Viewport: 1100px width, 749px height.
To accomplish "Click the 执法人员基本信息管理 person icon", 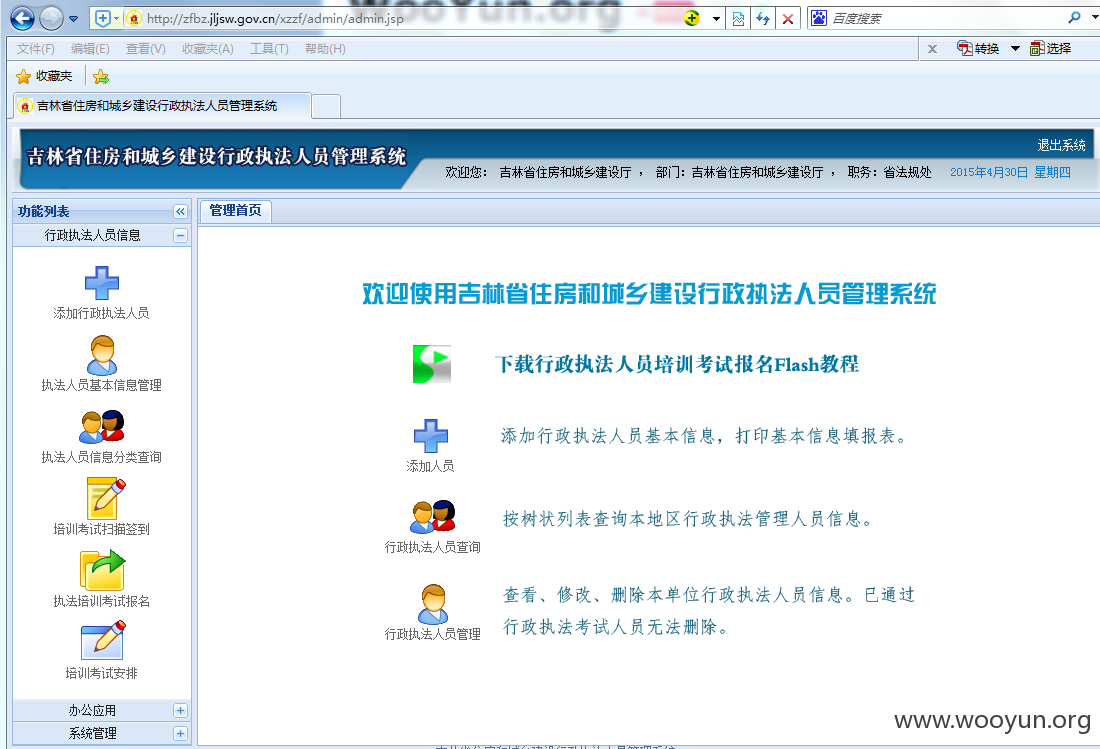I will coord(102,355).
